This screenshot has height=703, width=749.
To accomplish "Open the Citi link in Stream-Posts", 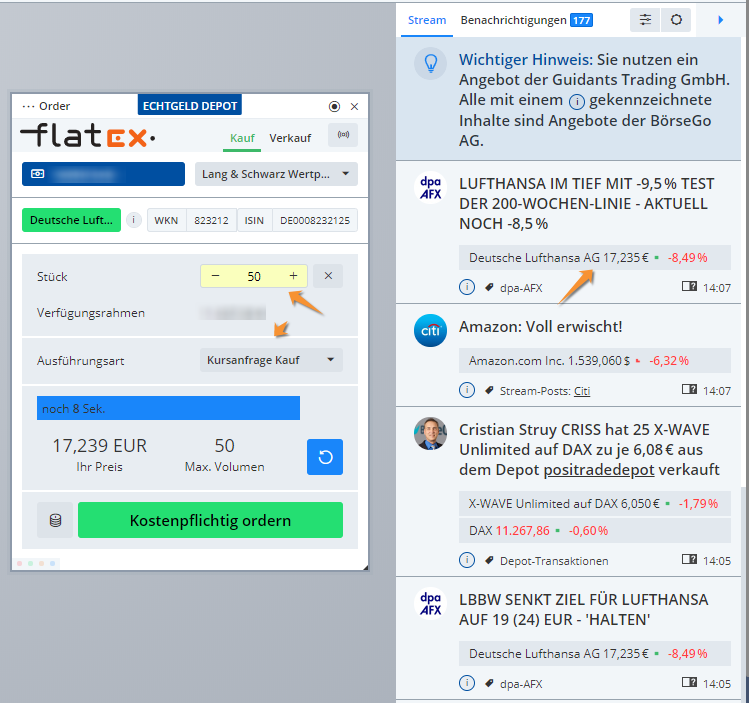I will click(x=582, y=391).
